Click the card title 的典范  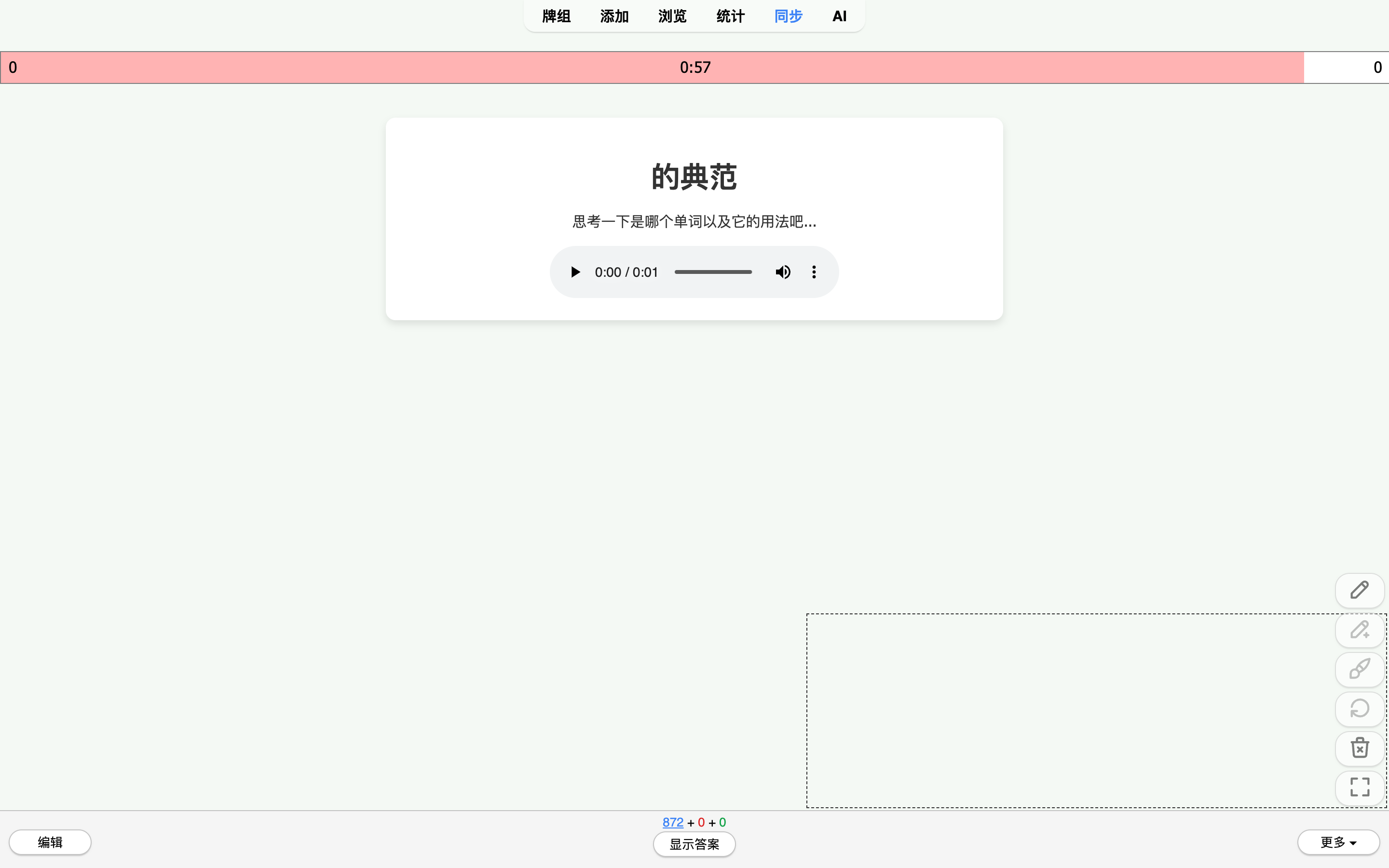[694, 177]
